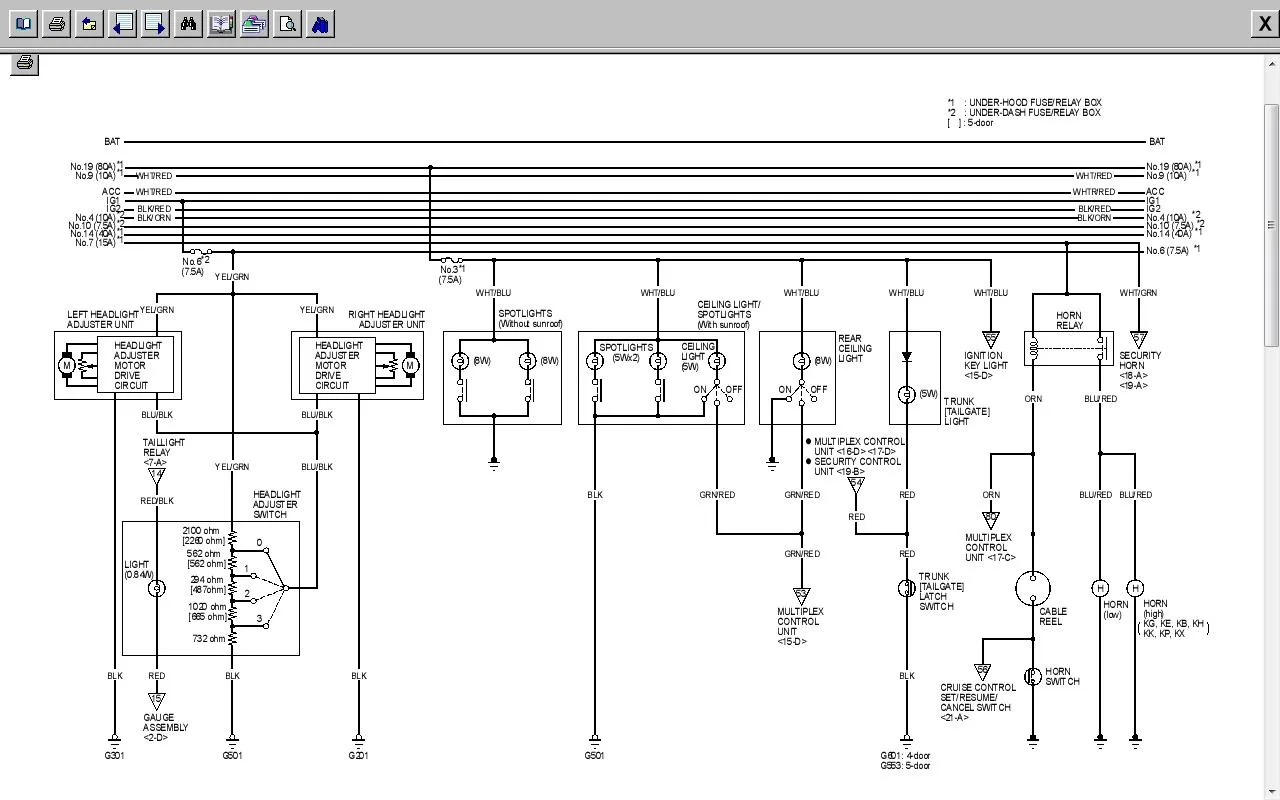Click TRUNK [TAILGATE] LATCH SWITCH label
The height and width of the screenshot is (800, 1280).
(942, 591)
